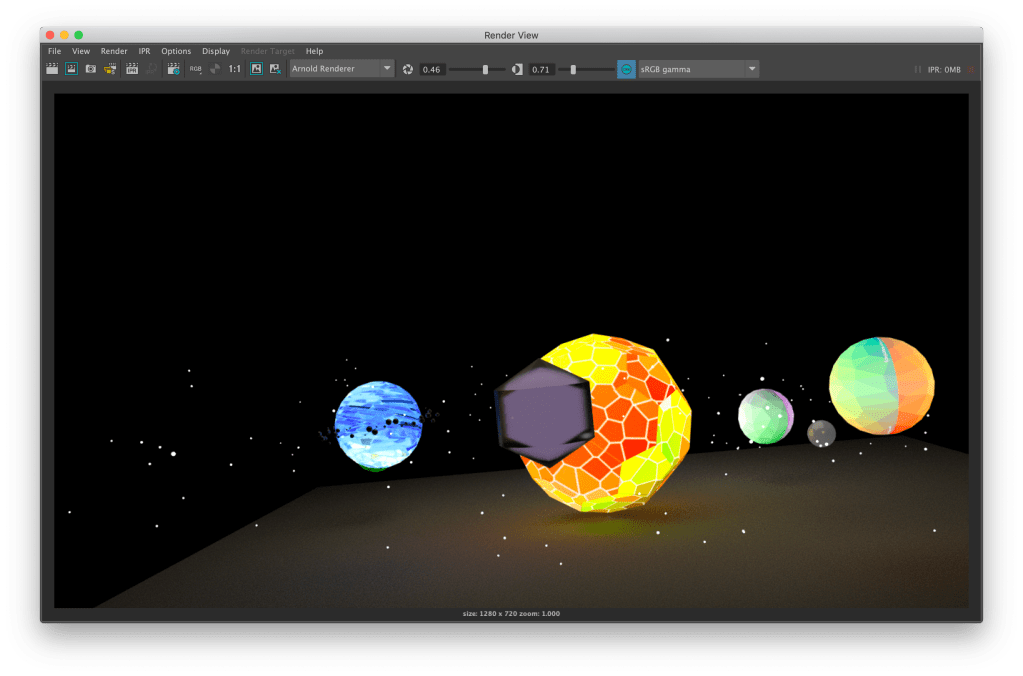Click the exposure slider handle
1023x676 pixels.
tap(486, 69)
